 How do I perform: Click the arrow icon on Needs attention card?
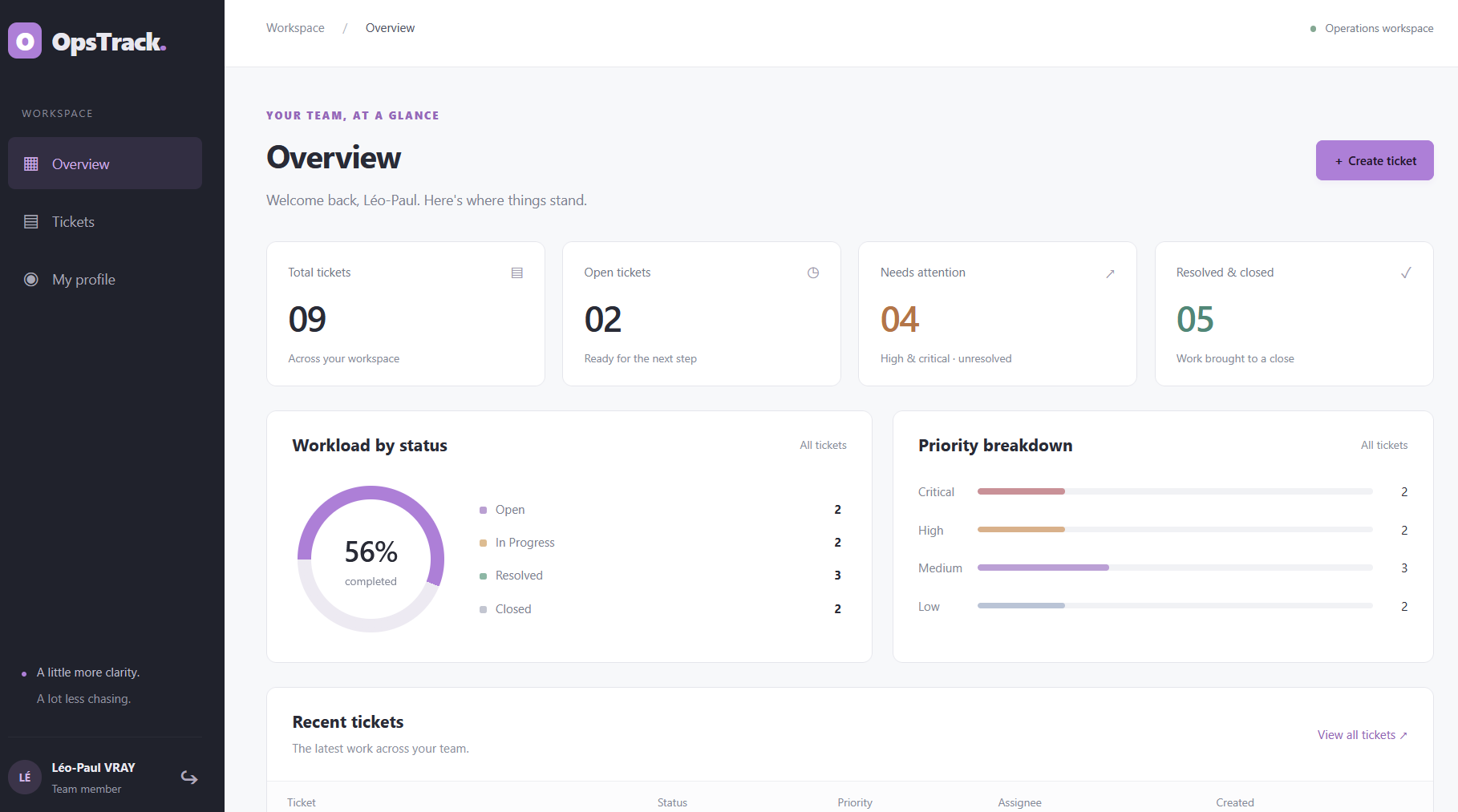[1110, 273]
